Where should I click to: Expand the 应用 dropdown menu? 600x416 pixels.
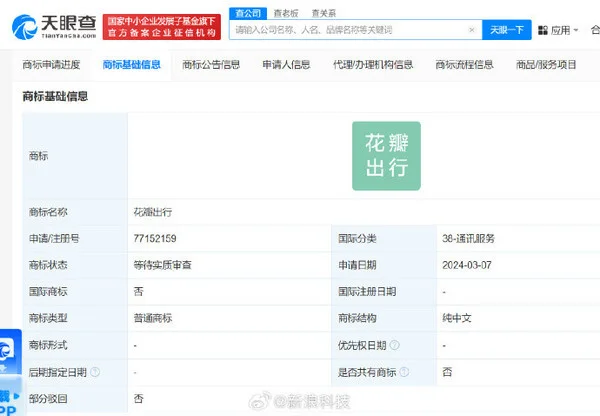566,31
